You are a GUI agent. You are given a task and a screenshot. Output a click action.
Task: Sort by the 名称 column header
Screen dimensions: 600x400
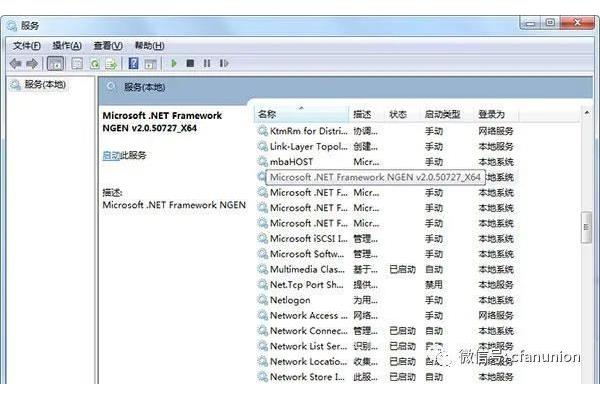pyautogui.click(x=301, y=114)
